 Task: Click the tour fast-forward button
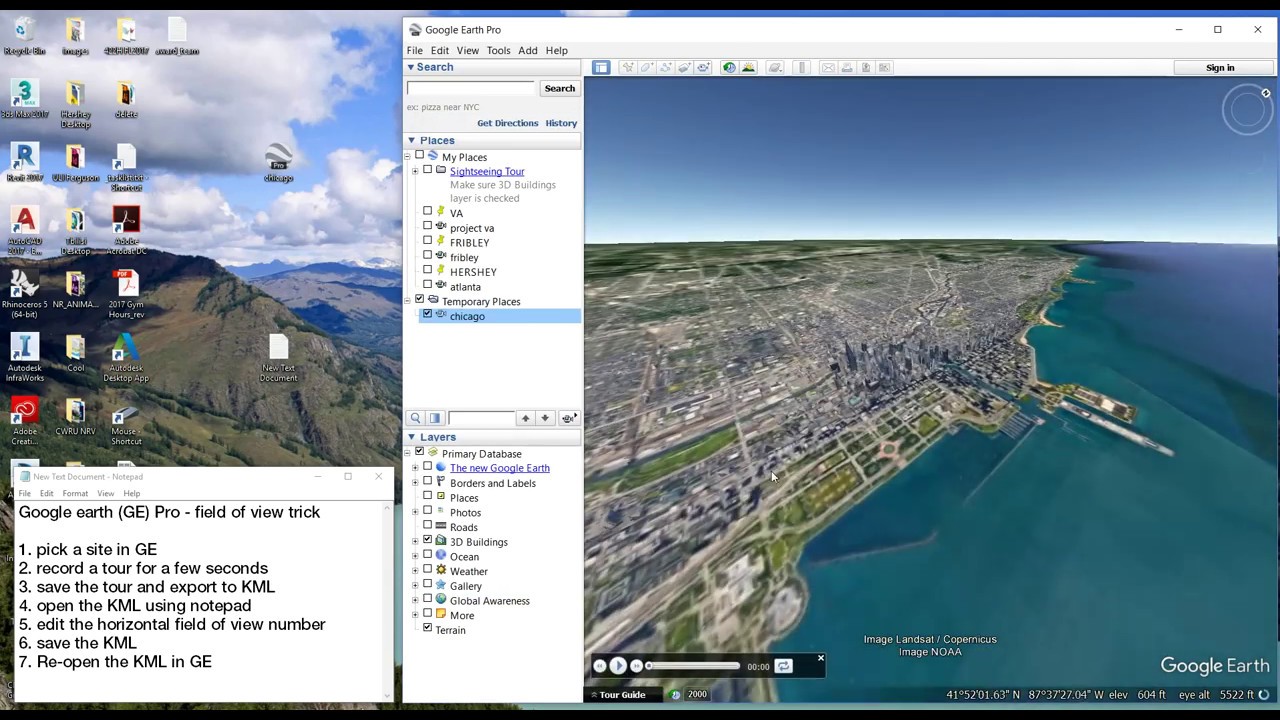click(636, 666)
